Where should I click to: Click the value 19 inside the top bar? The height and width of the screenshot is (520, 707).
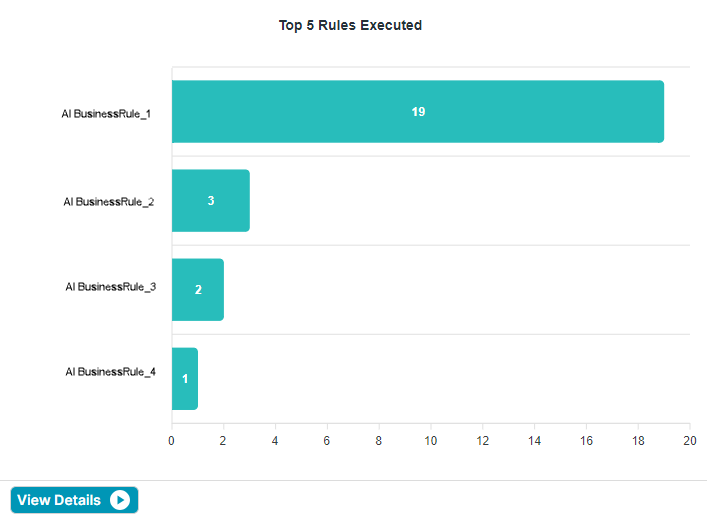tap(418, 112)
